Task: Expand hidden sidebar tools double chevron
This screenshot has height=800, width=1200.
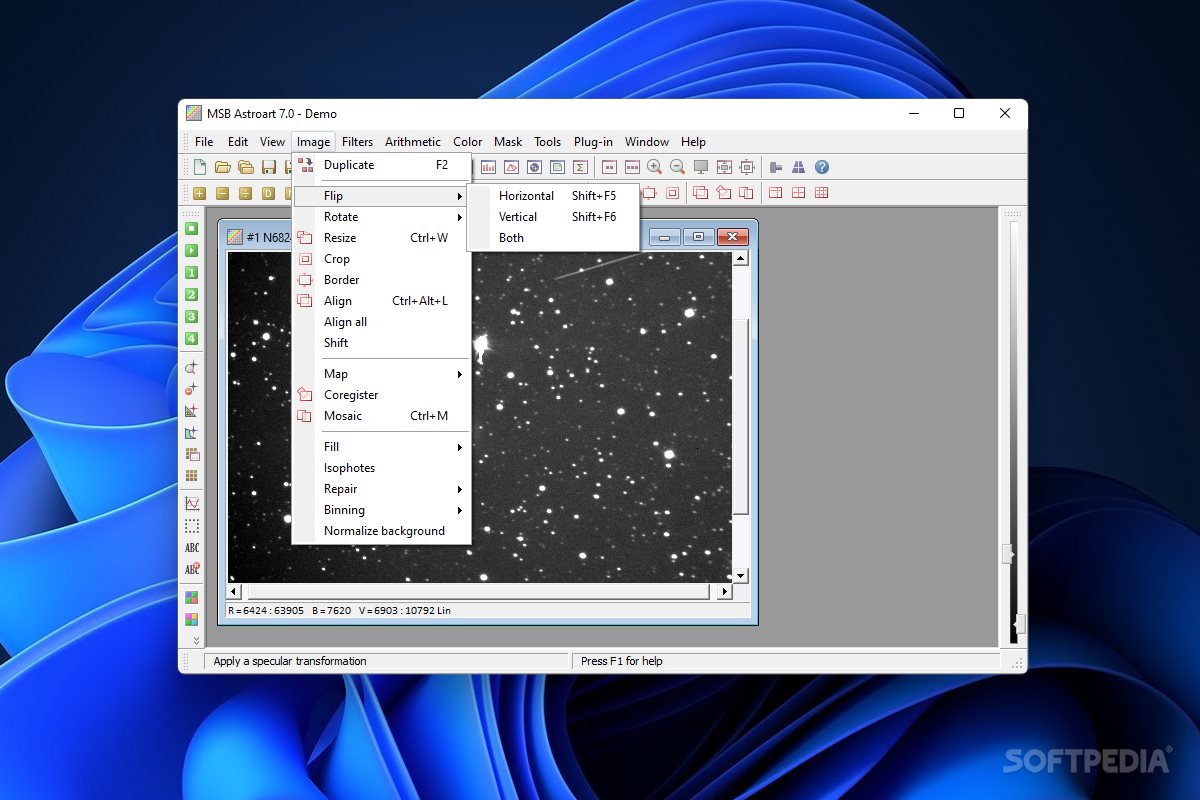Action: tap(195, 640)
